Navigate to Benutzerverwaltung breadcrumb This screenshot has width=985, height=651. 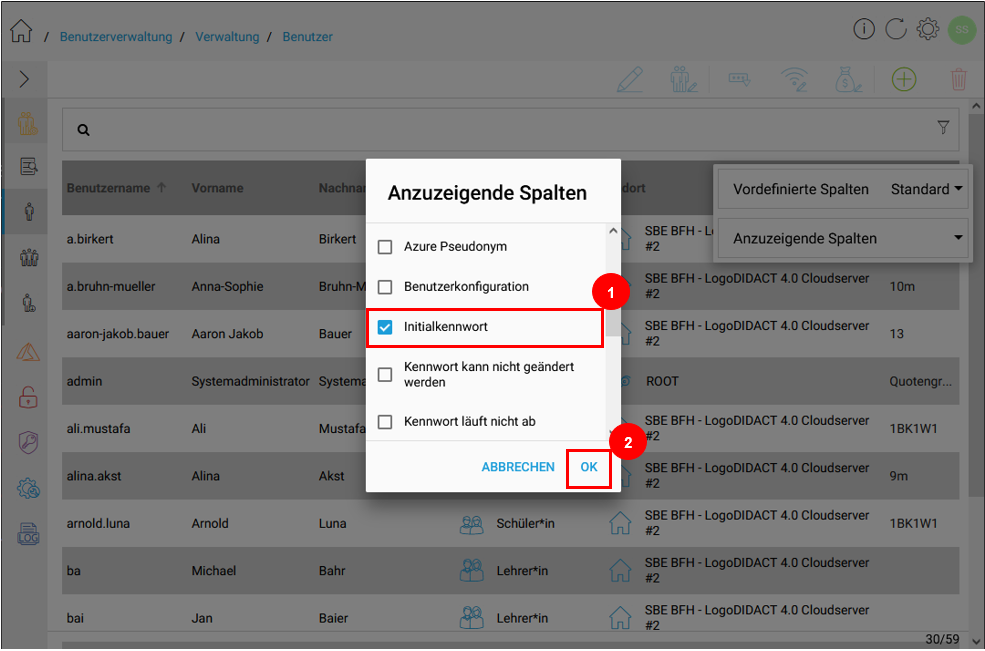(x=116, y=37)
